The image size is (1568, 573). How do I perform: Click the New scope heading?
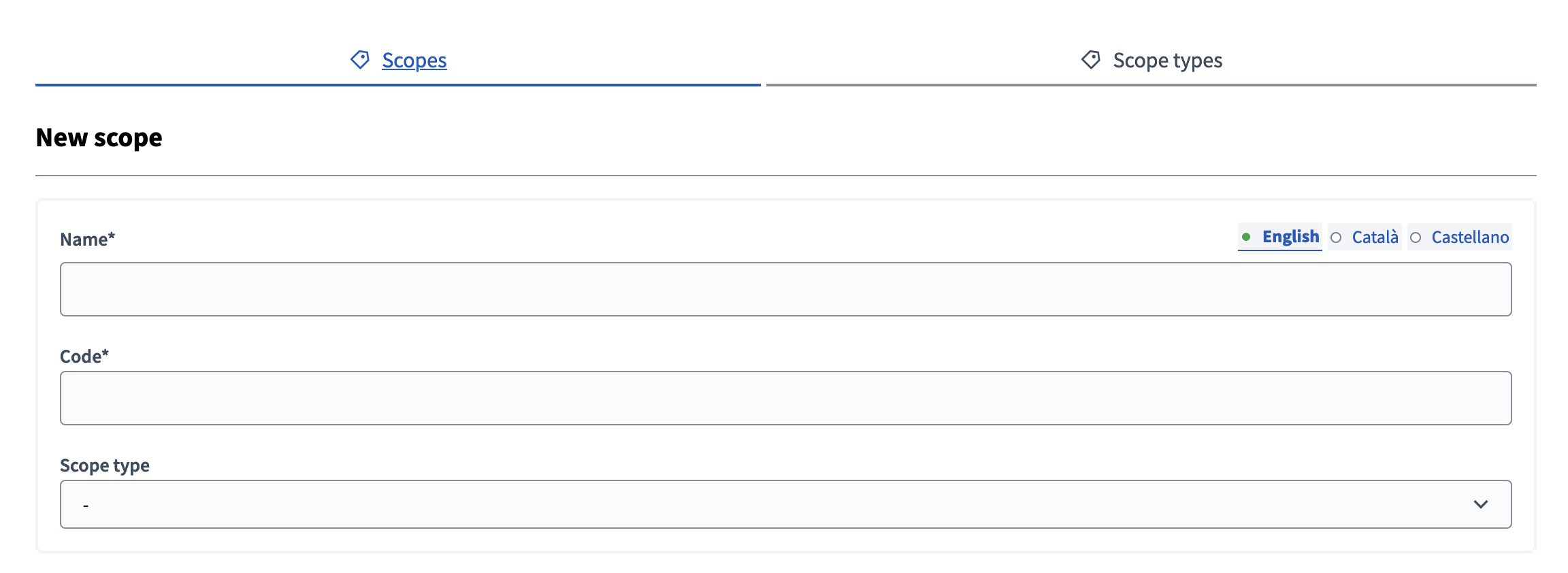coord(99,138)
